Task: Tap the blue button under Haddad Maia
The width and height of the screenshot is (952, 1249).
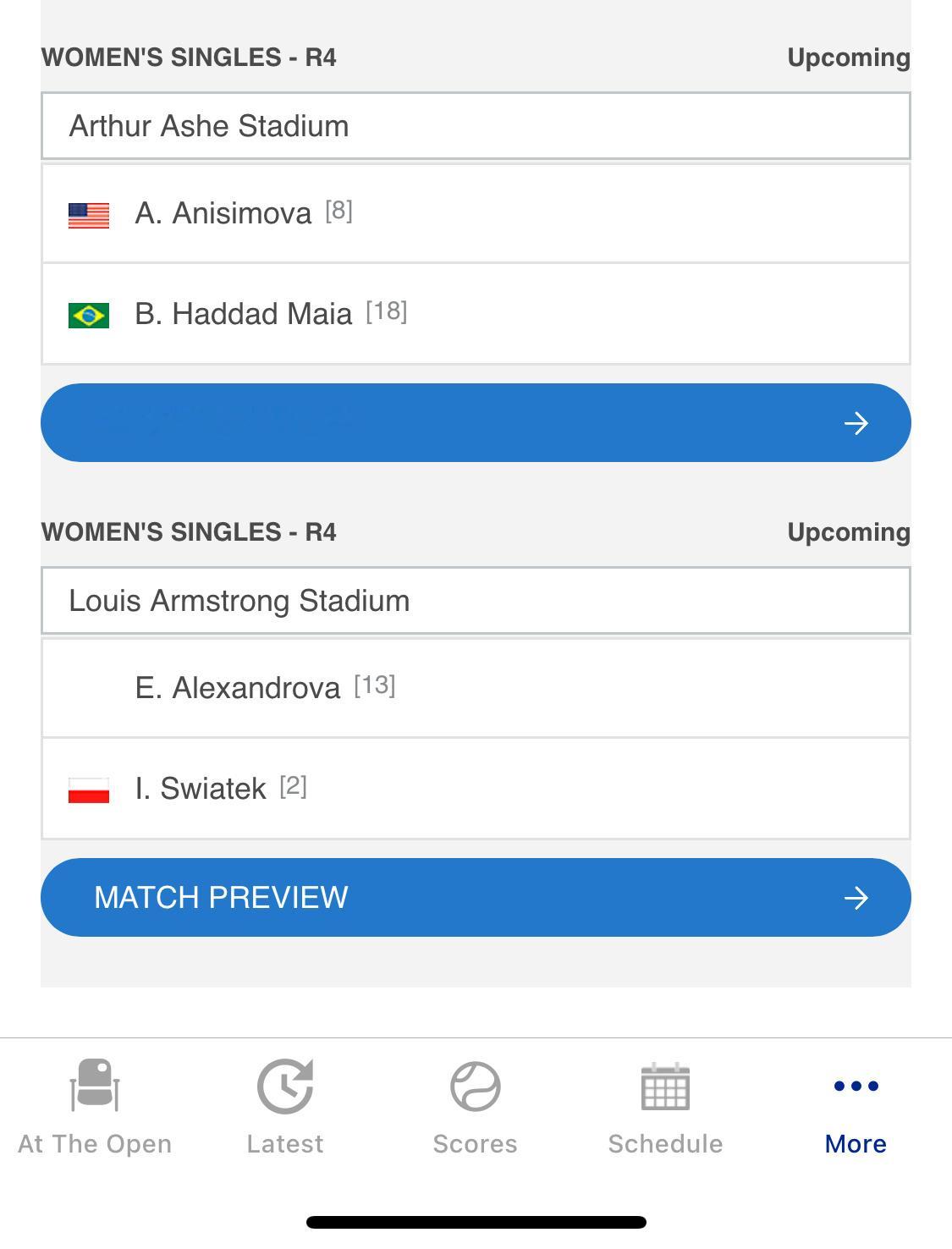Action: click(476, 422)
